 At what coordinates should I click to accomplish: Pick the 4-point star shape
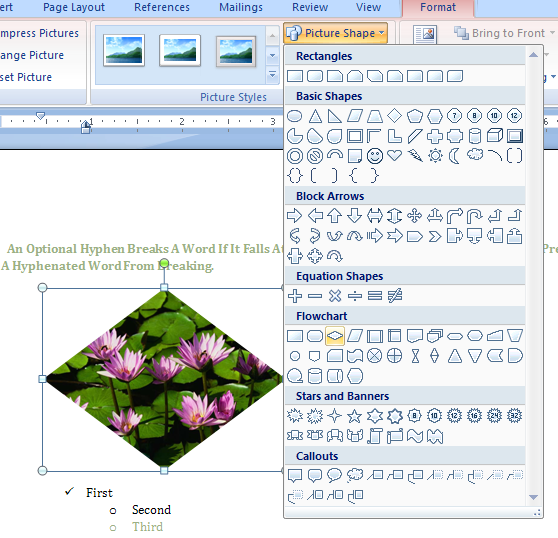point(335,416)
